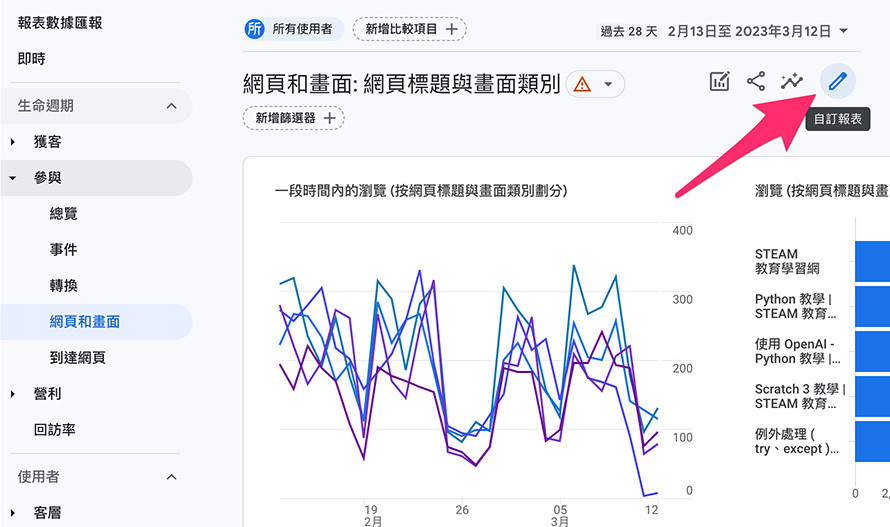Click the 100 y-axis value
890x527 pixels.
682,437
